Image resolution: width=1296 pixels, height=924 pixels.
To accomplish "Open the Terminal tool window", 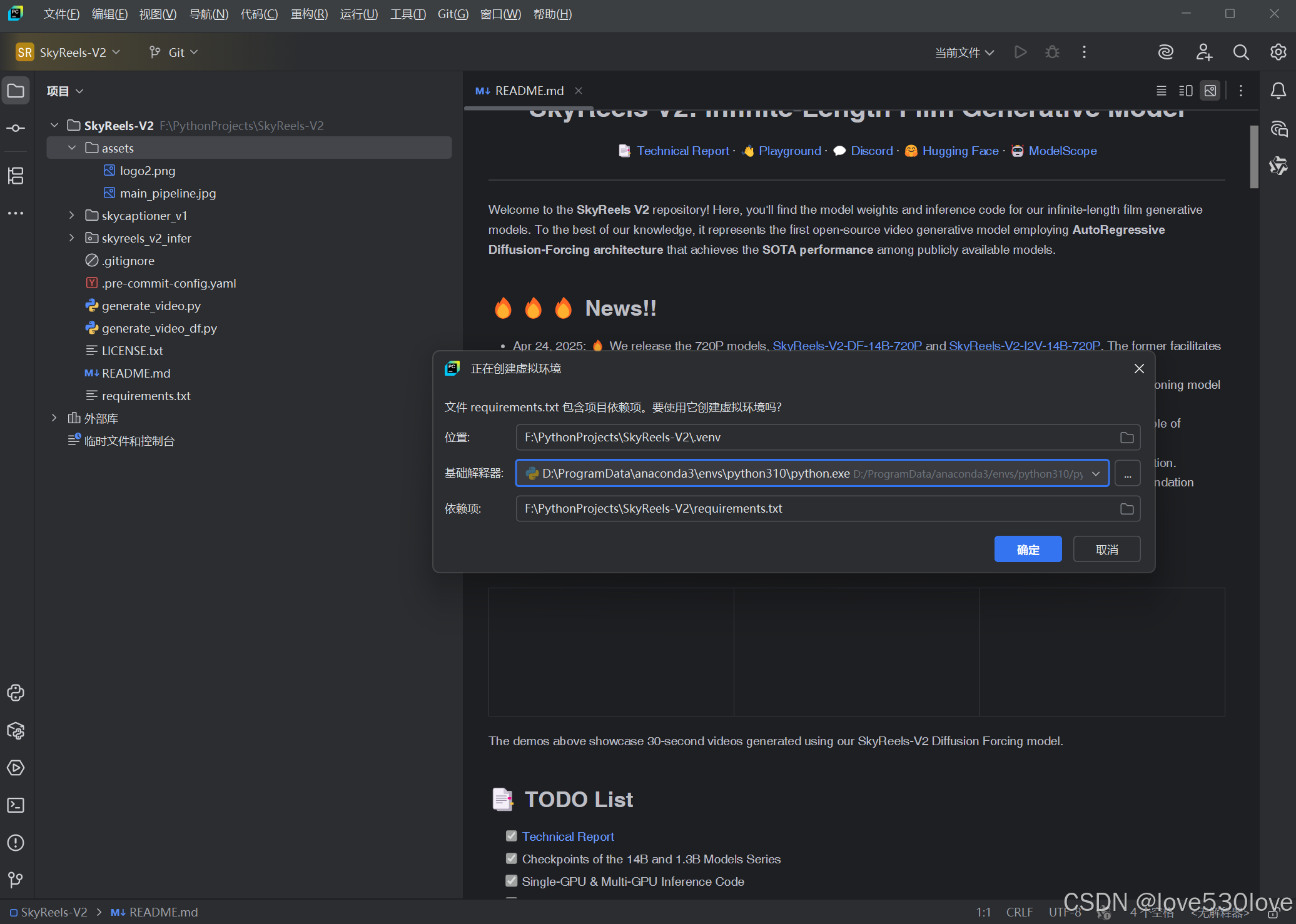I will (x=16, y=805).
